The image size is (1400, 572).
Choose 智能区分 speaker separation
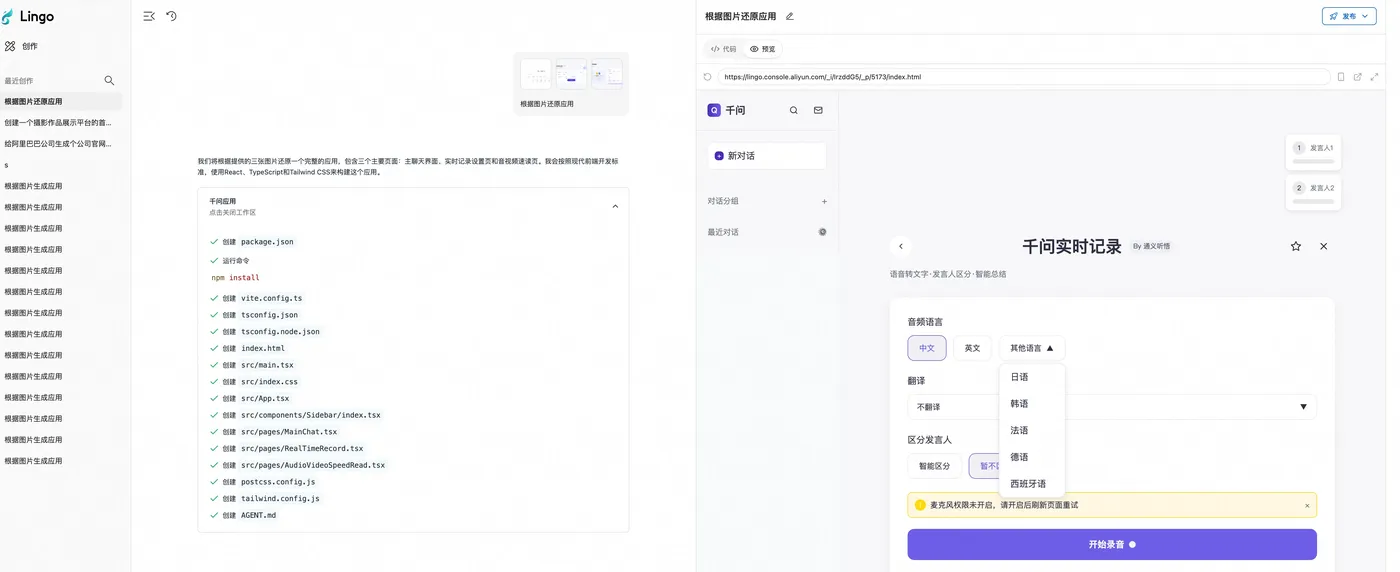935,466
